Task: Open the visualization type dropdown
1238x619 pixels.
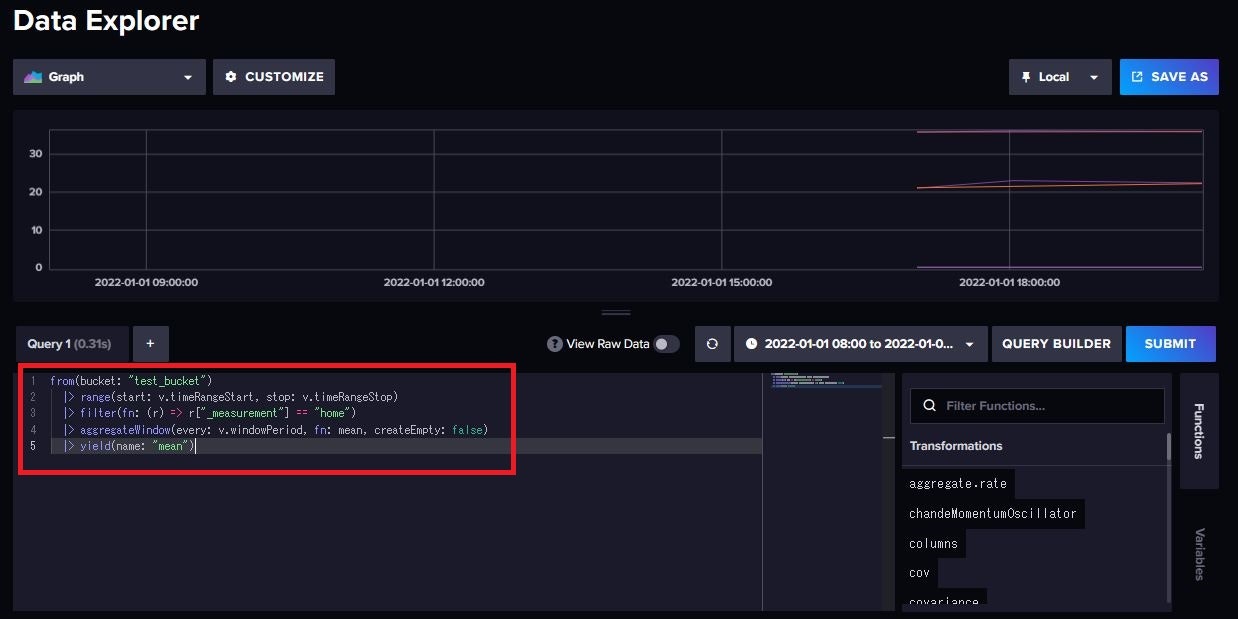Action: click(186, 76)
